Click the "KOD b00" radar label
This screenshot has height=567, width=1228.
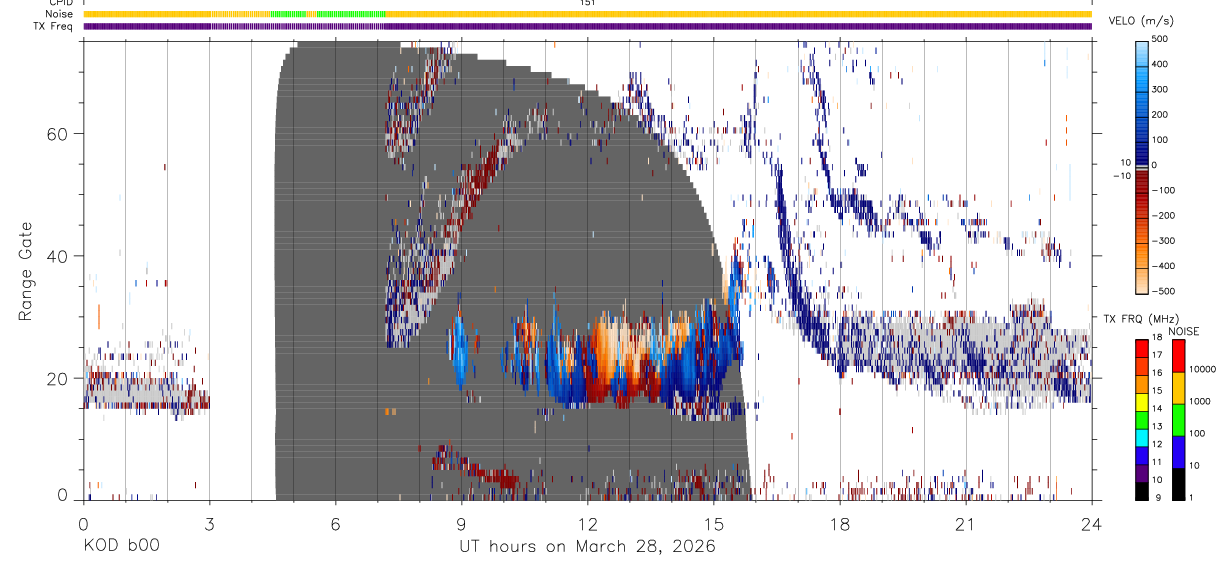click(x=121, y=547)
